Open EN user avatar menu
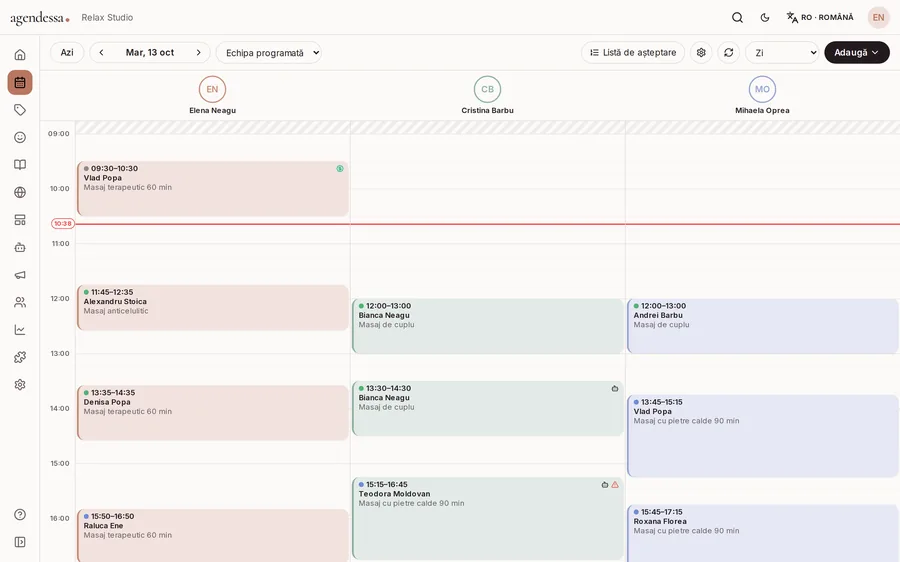The image size is (900, 562). point(878,18)
